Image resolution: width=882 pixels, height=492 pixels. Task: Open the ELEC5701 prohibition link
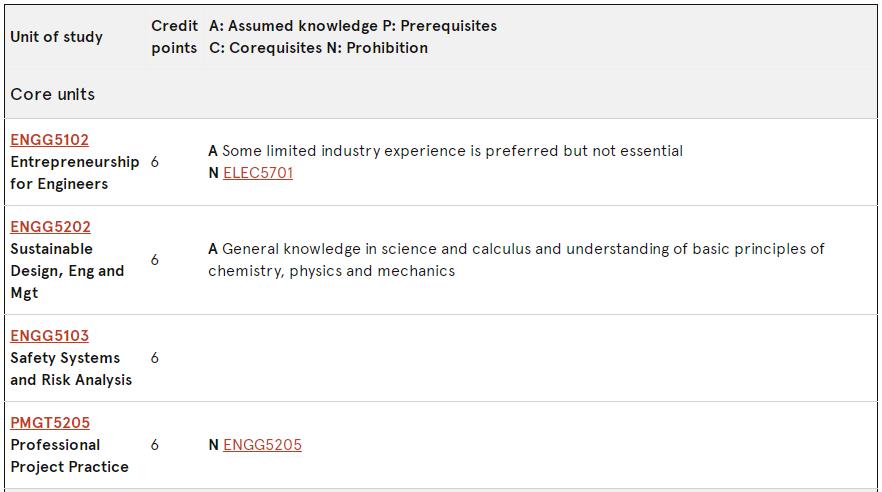(258, 173)
